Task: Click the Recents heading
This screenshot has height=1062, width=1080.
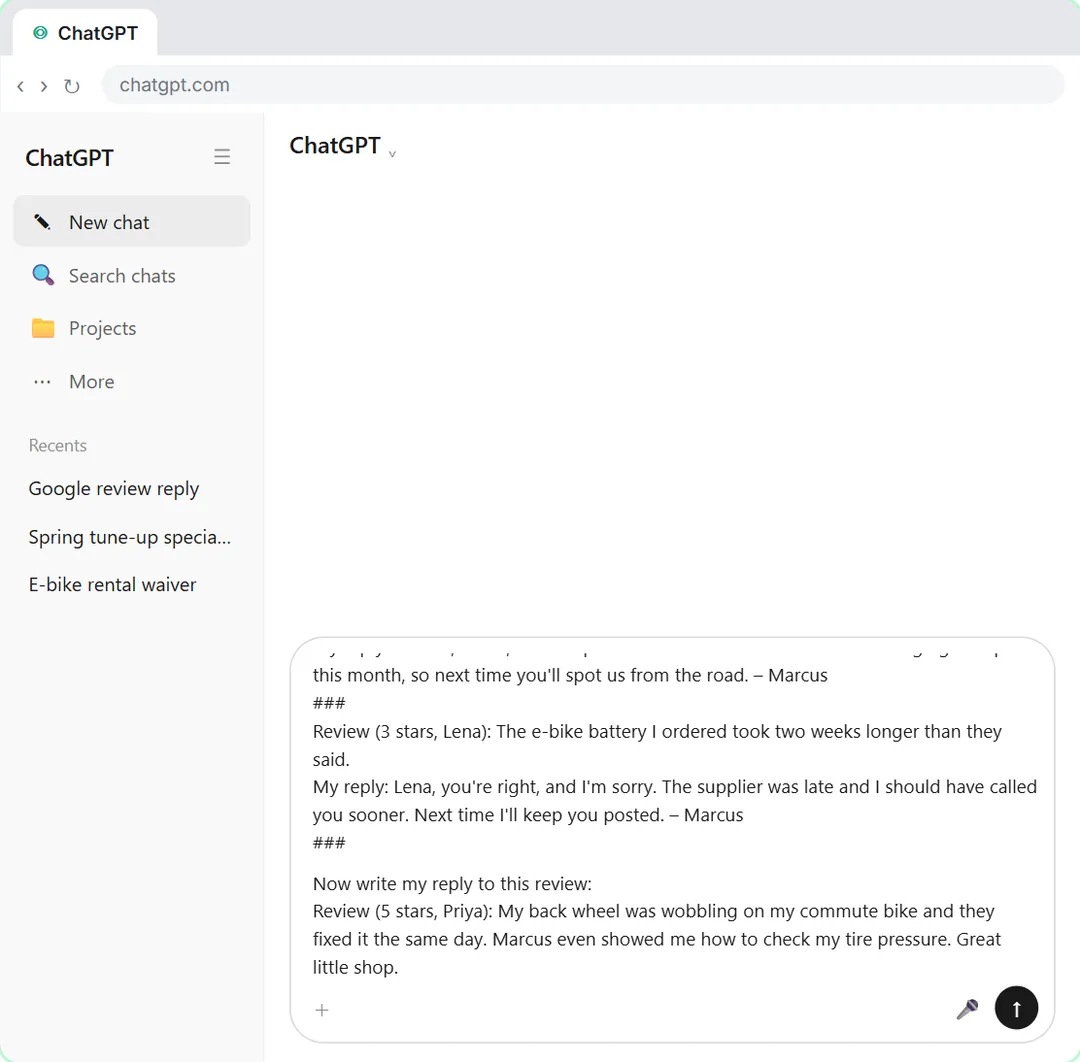Action: tap(58, 446)
